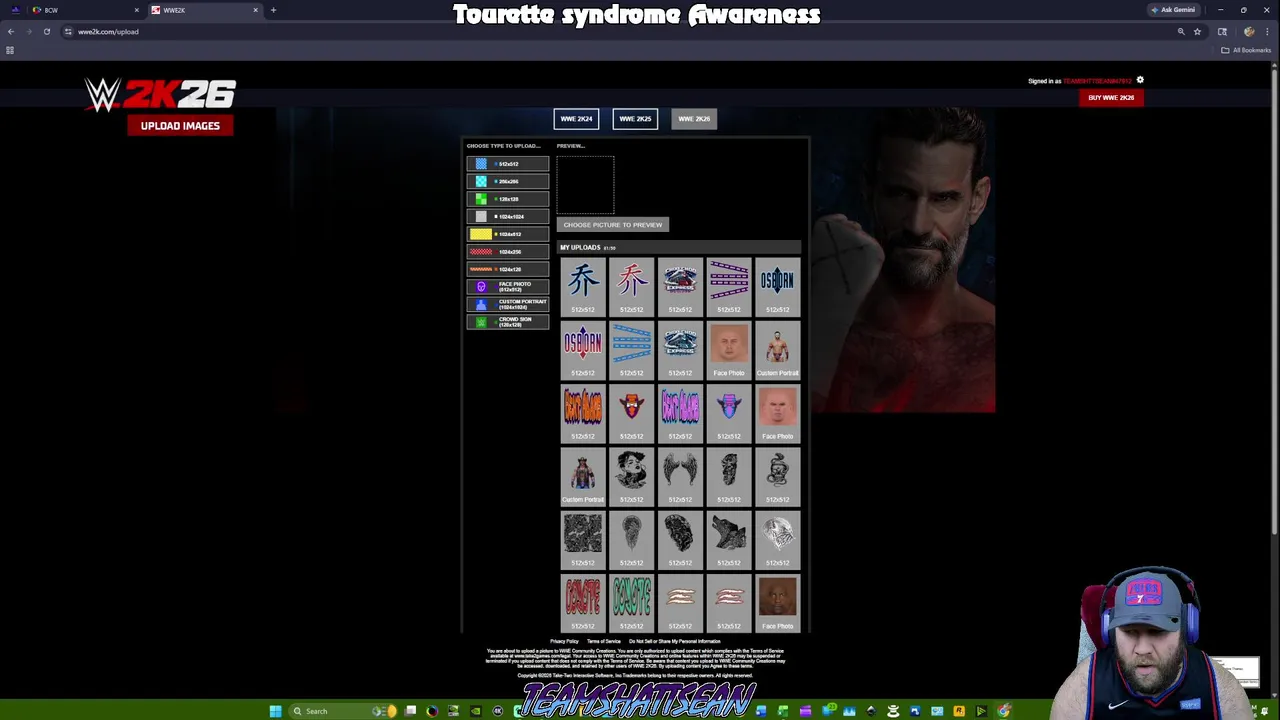
Task: Choose the 1024x1024 upload type
Action: click(508, 216)
